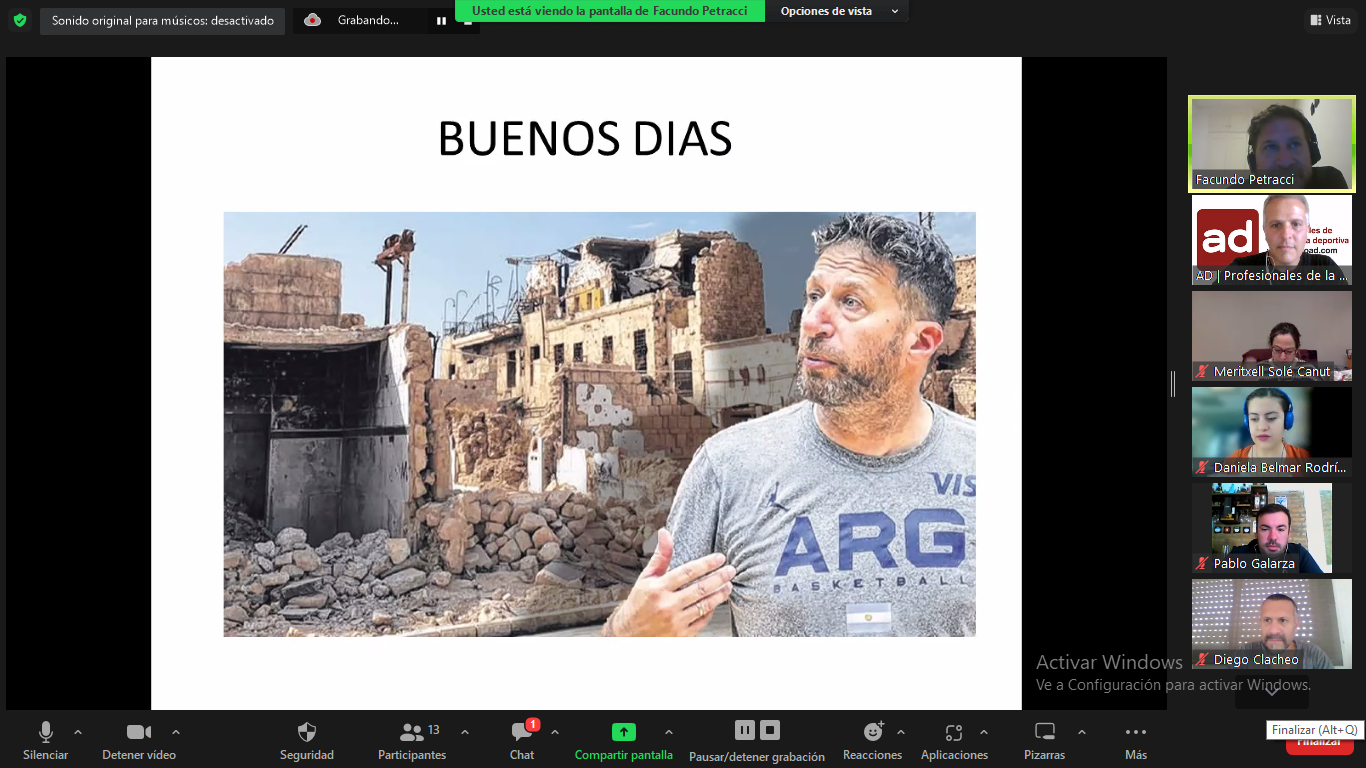
Task: Click the green Share Screen icon
Action: pos(623,732)
